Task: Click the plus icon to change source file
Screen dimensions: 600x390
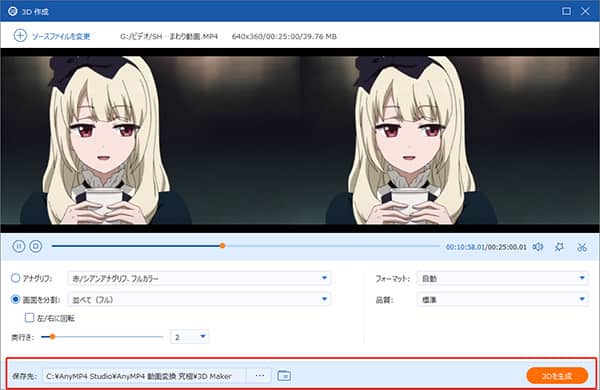Action: click(20, 36)
